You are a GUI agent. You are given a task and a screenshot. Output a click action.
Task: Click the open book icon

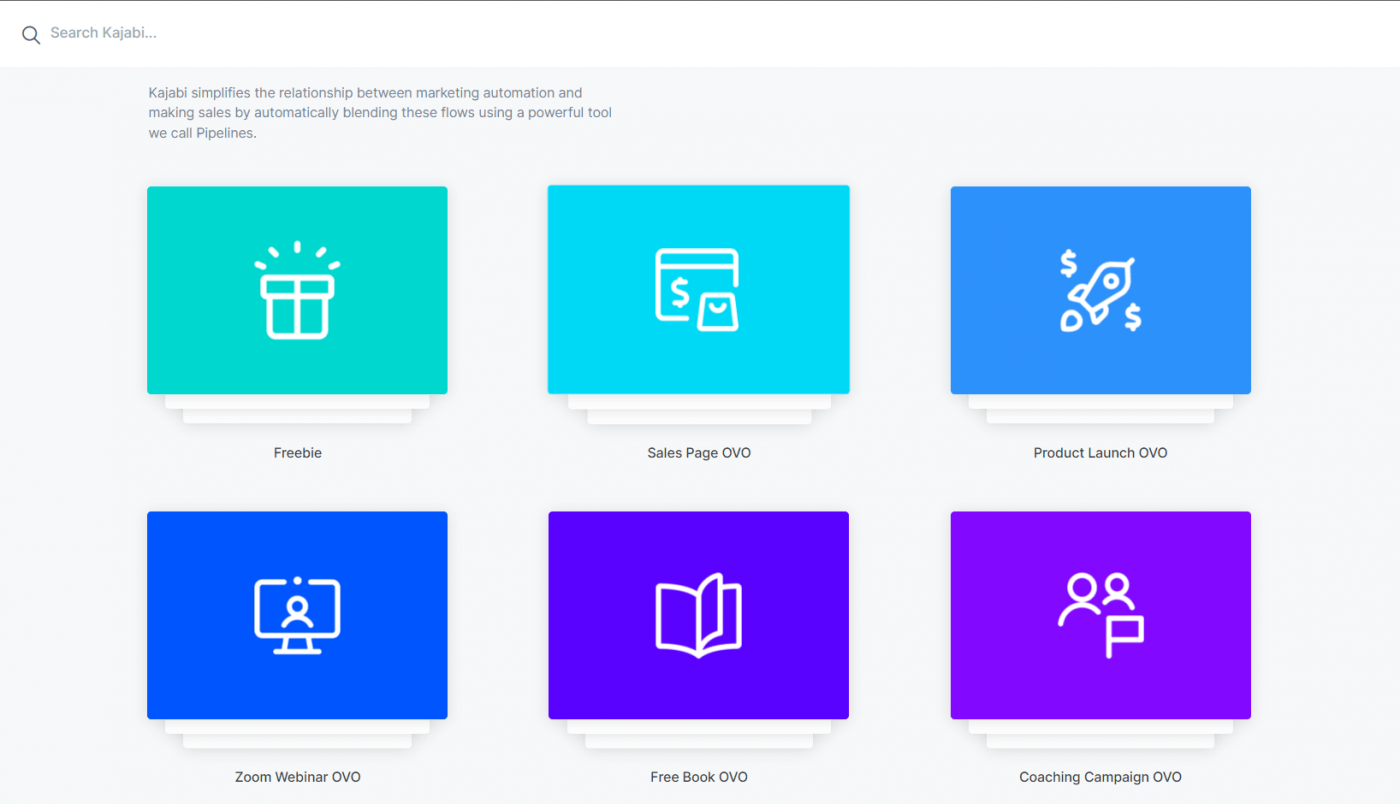[698, 615]
